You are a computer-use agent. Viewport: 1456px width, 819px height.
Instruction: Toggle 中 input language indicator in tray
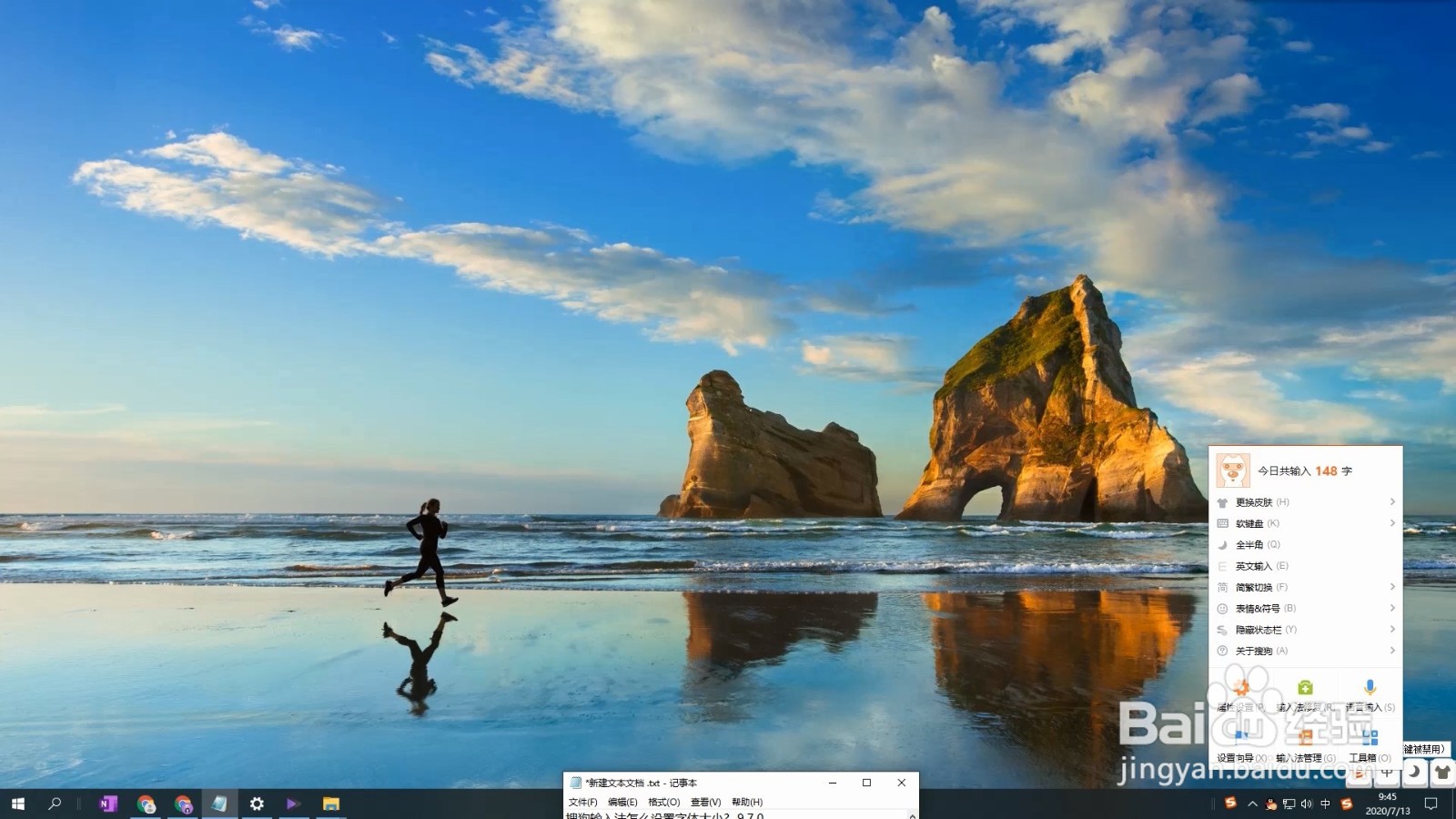point(1325,804)
